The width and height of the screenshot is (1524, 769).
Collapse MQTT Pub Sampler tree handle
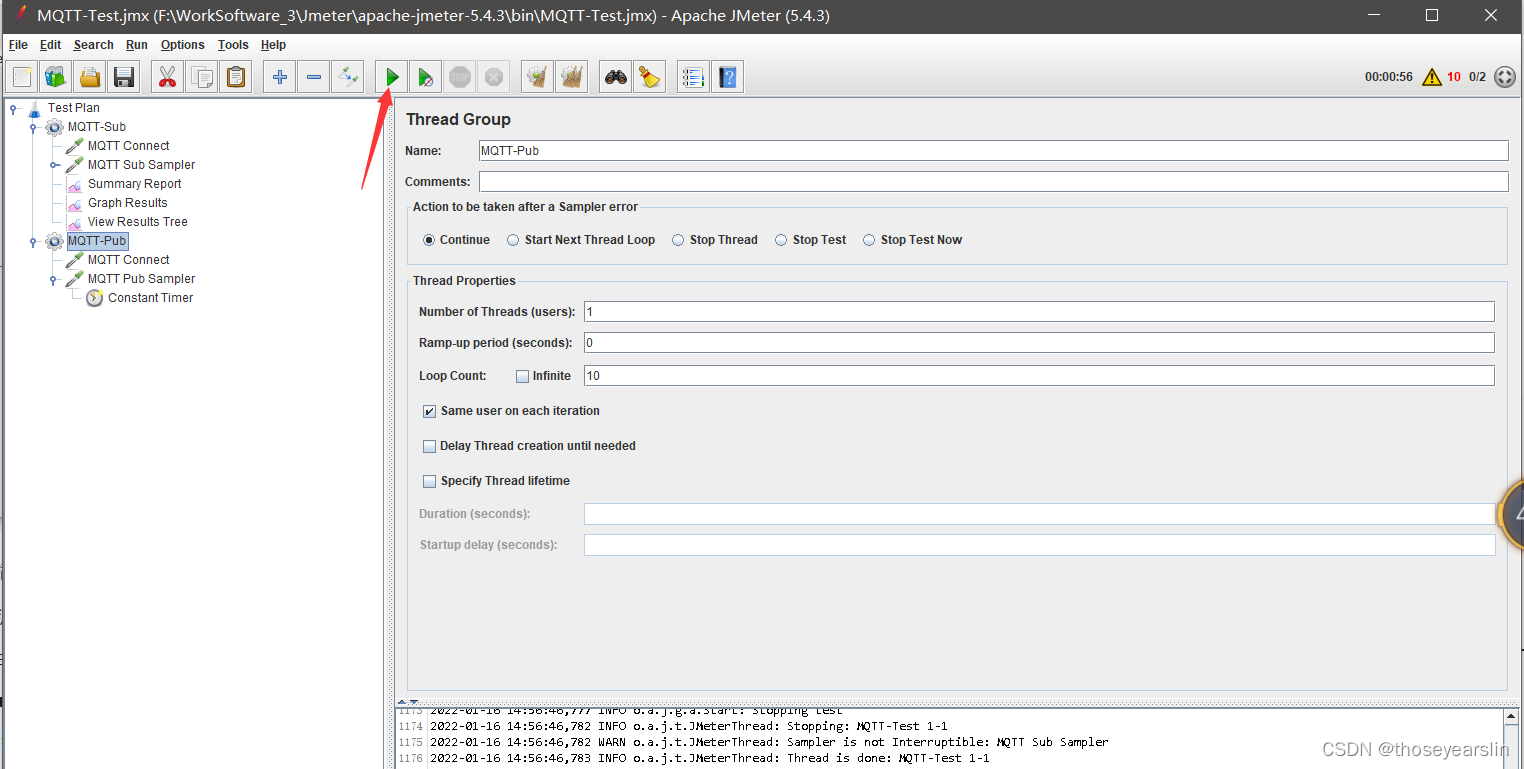click(x=54, y=279)
